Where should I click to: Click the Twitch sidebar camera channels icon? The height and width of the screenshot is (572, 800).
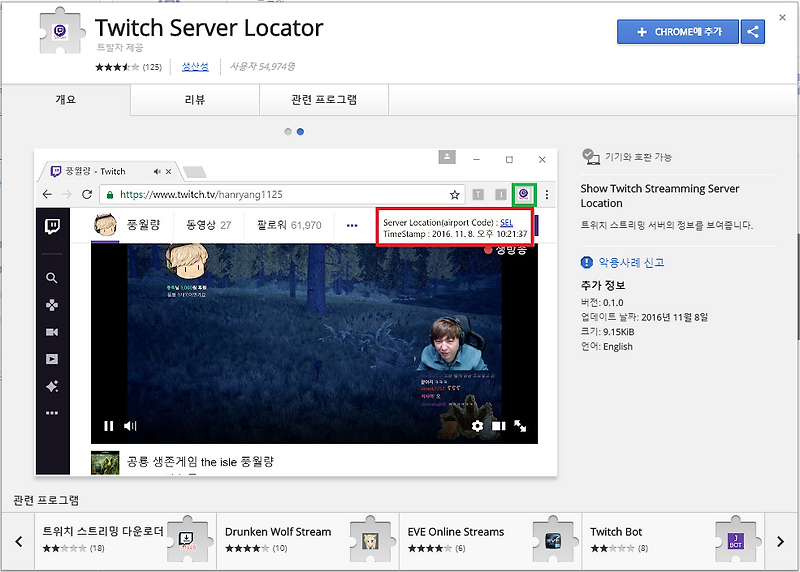[x=52, y=332]
